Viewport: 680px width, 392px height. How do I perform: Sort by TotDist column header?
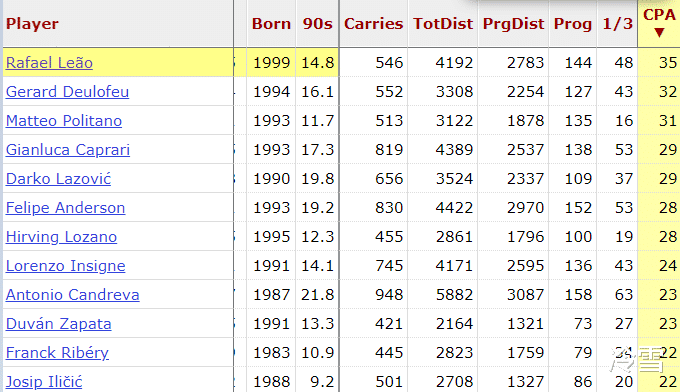[443, 24]
